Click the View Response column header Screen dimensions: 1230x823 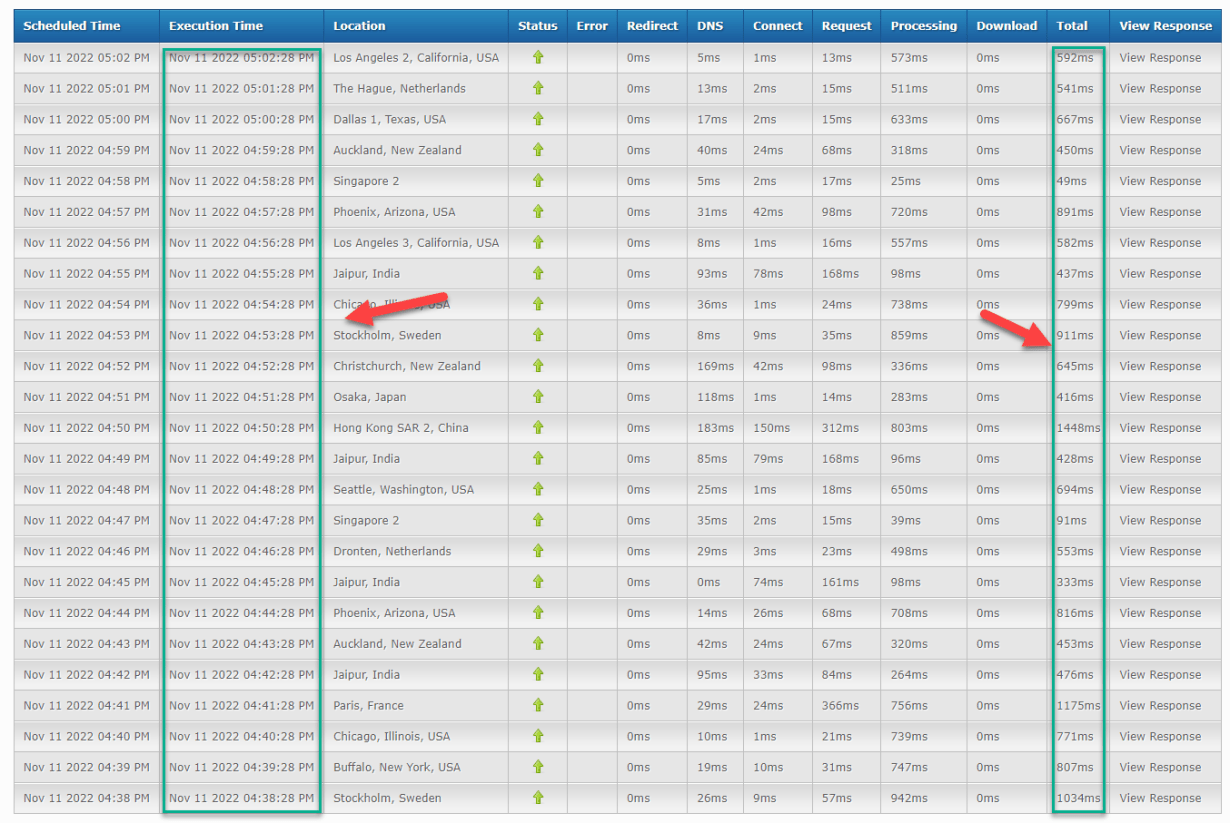(1166, 26)
